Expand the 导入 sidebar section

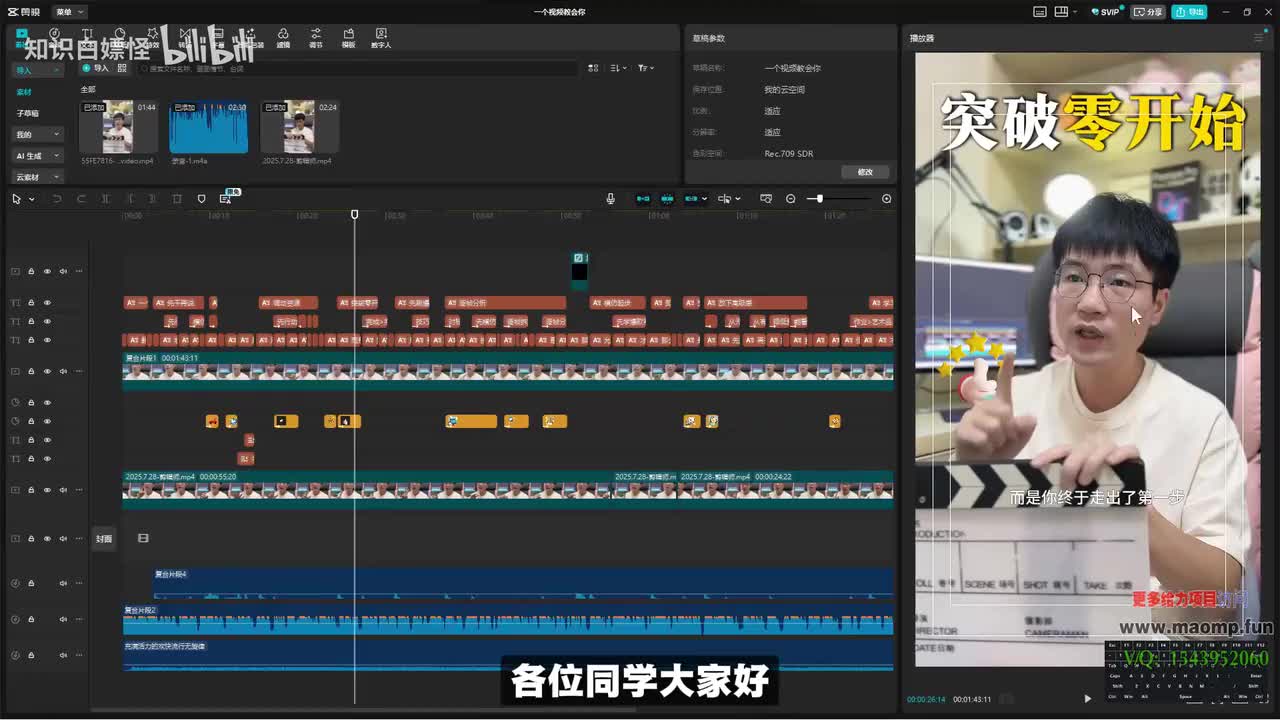[x=38, y=70]
